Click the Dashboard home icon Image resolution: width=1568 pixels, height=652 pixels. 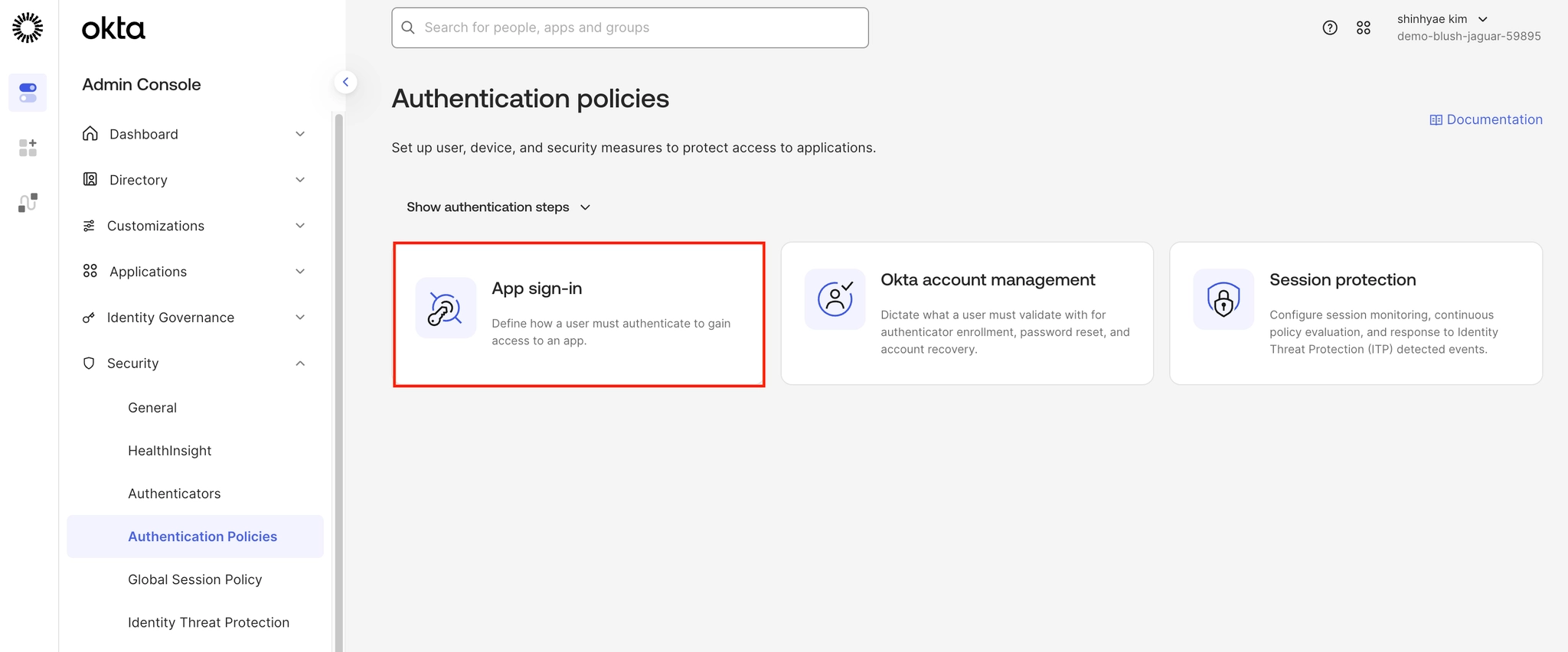pos(90,134)
